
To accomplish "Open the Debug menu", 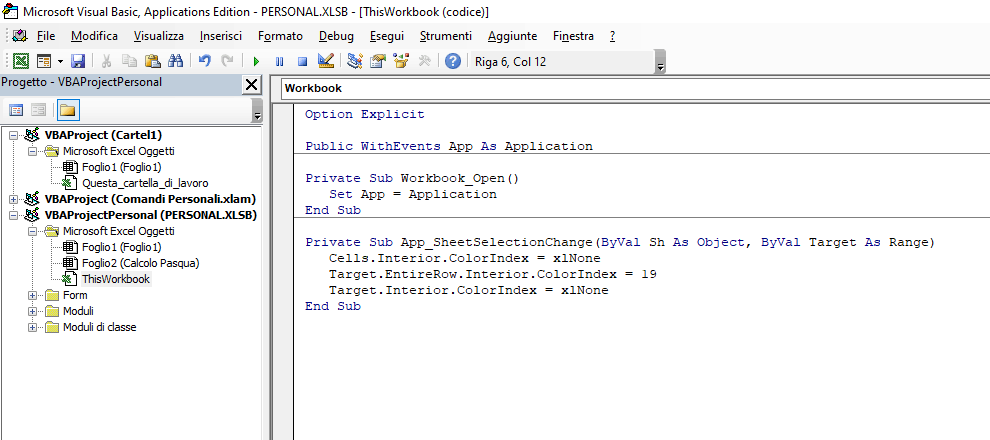I will [x=337, y=36].
